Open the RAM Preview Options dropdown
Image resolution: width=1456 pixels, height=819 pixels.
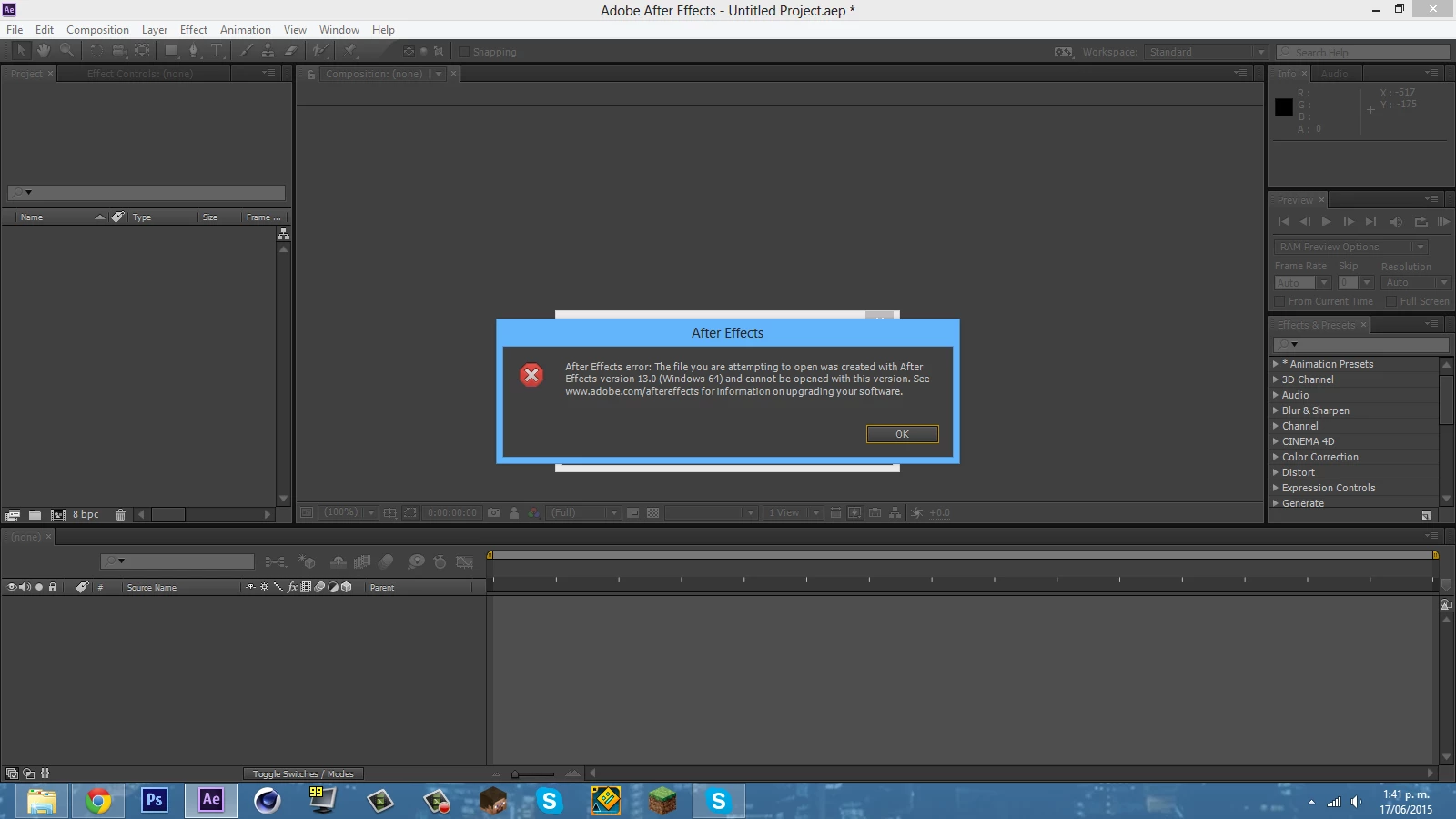click(x=1351, y=247)
